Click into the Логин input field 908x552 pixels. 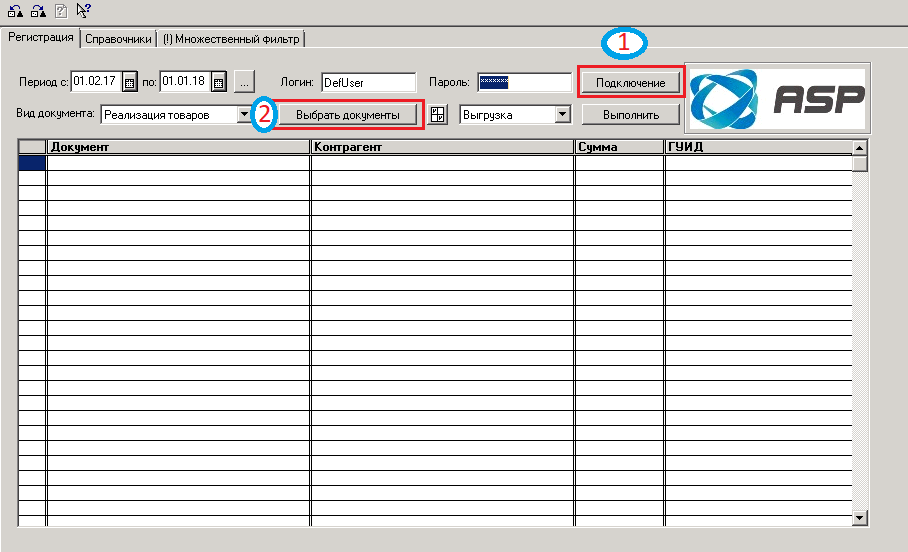(368, 82)
